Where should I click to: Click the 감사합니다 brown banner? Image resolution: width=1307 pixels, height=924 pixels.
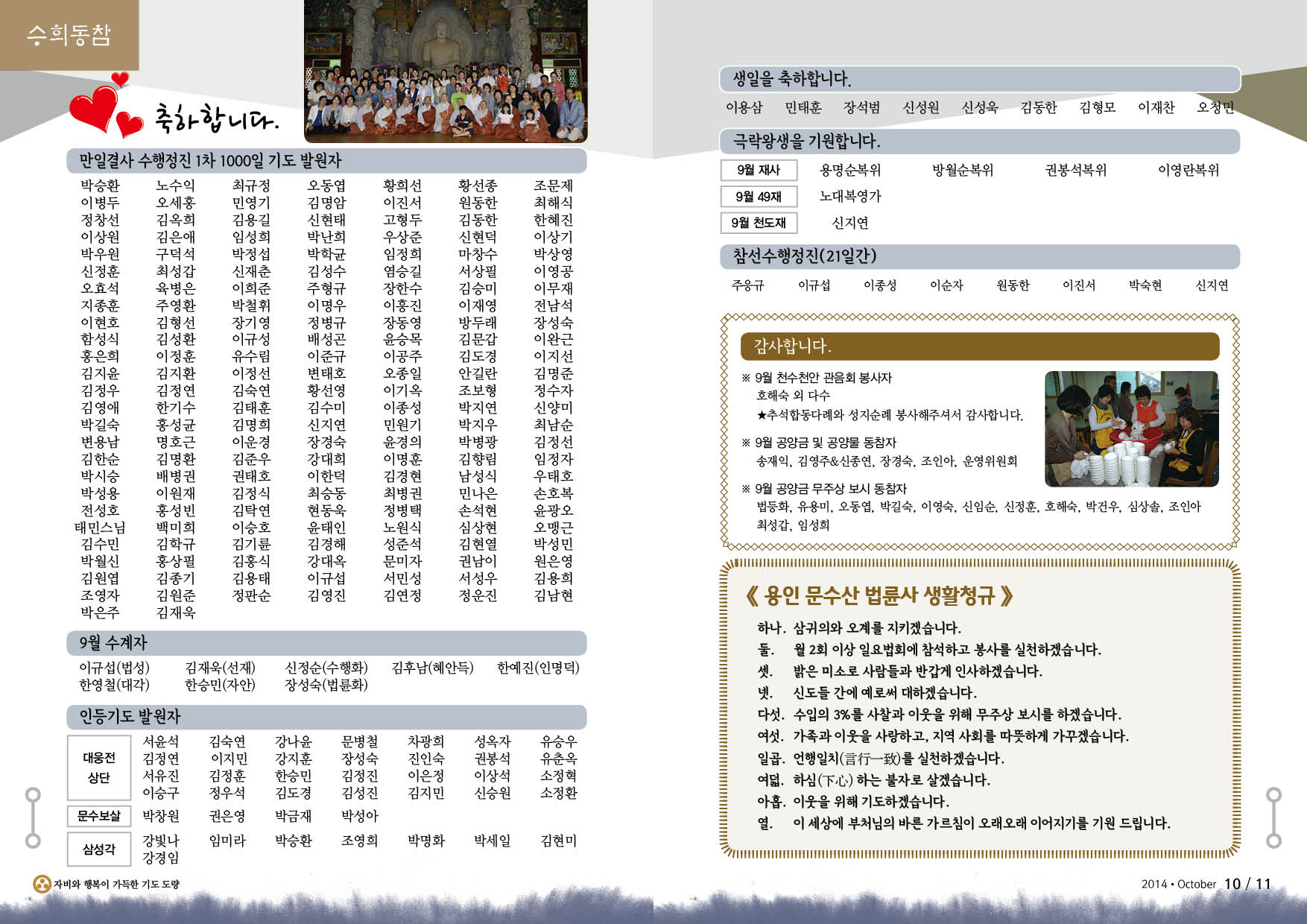coord(980,346)
